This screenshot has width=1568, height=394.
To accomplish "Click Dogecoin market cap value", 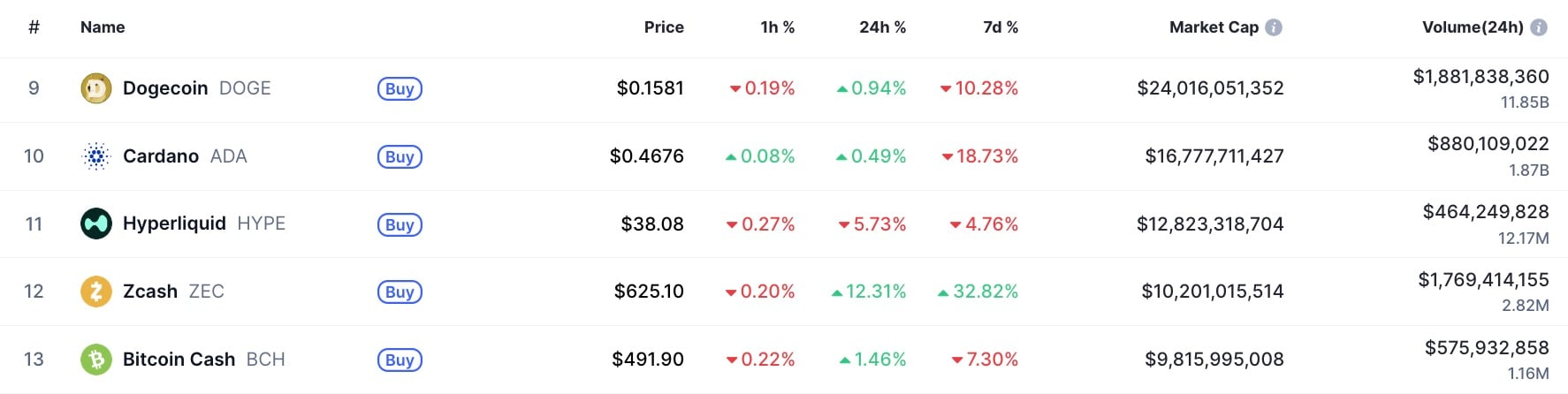I will tap(1210, 88).
